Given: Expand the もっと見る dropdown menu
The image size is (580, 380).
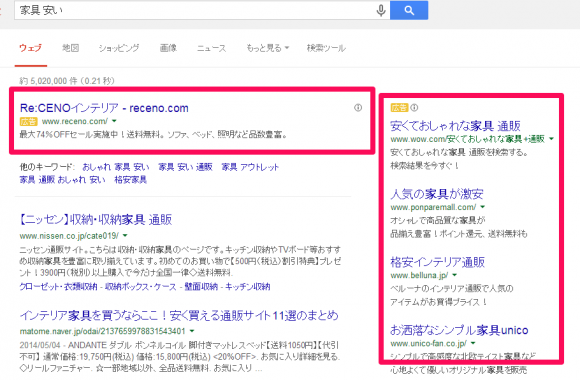Looking at the screenshot, I should click(x=268, y=48).
